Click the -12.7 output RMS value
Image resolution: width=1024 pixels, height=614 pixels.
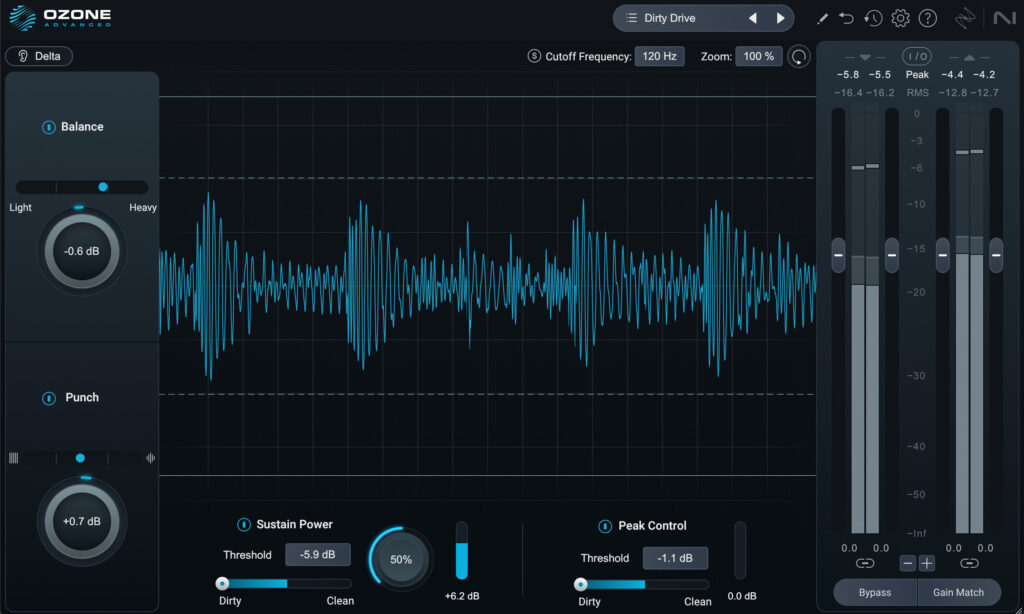[984, 93]
